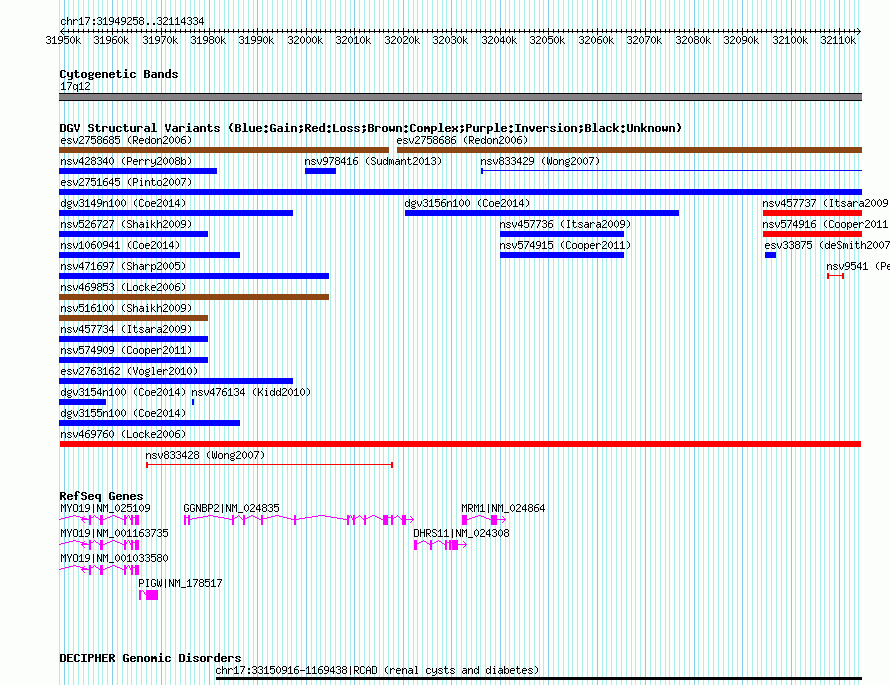
Task: Click the esv2758686 (Redon2006) variant label
Action: (462, 140)
